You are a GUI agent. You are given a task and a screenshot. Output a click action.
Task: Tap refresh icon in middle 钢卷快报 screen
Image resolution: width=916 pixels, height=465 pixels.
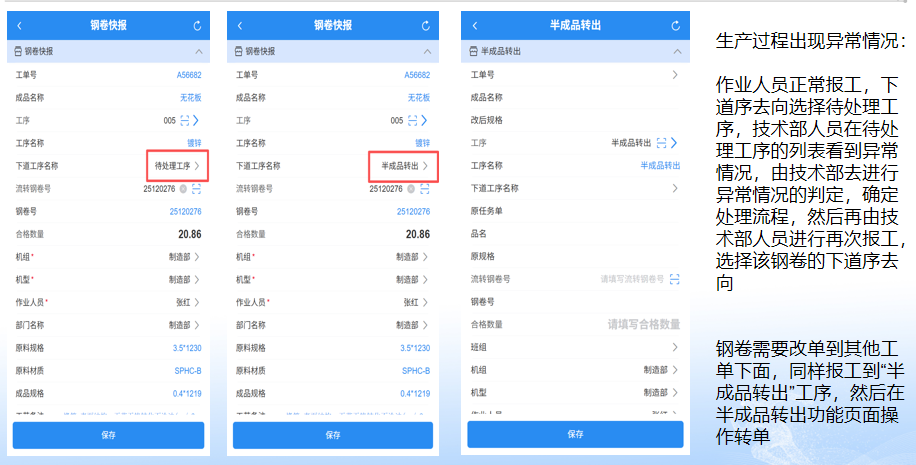tap(425, 26)
